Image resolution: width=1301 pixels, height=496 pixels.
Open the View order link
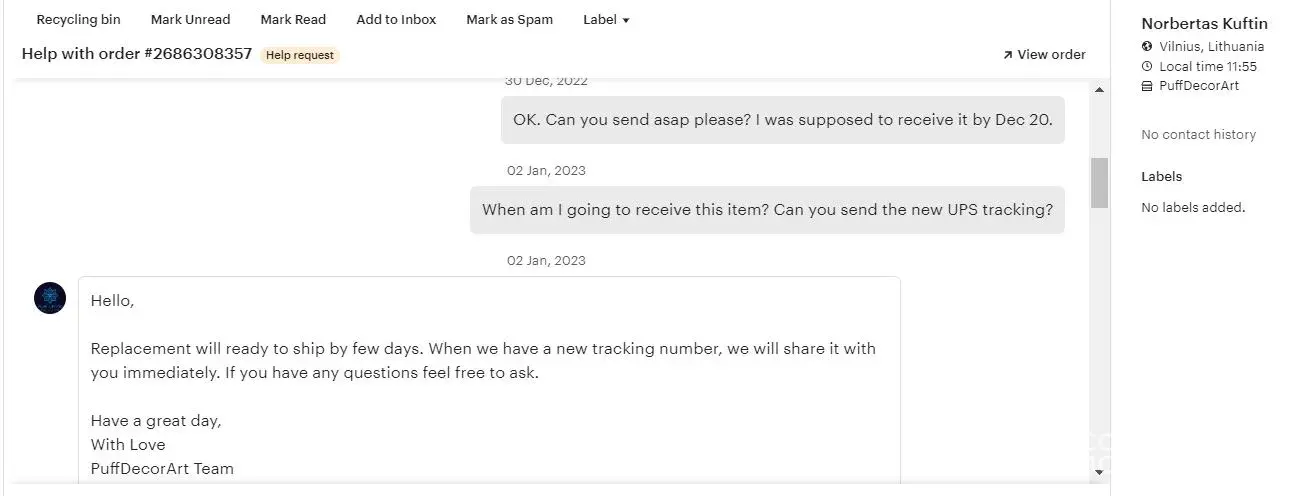[1044, 55]
